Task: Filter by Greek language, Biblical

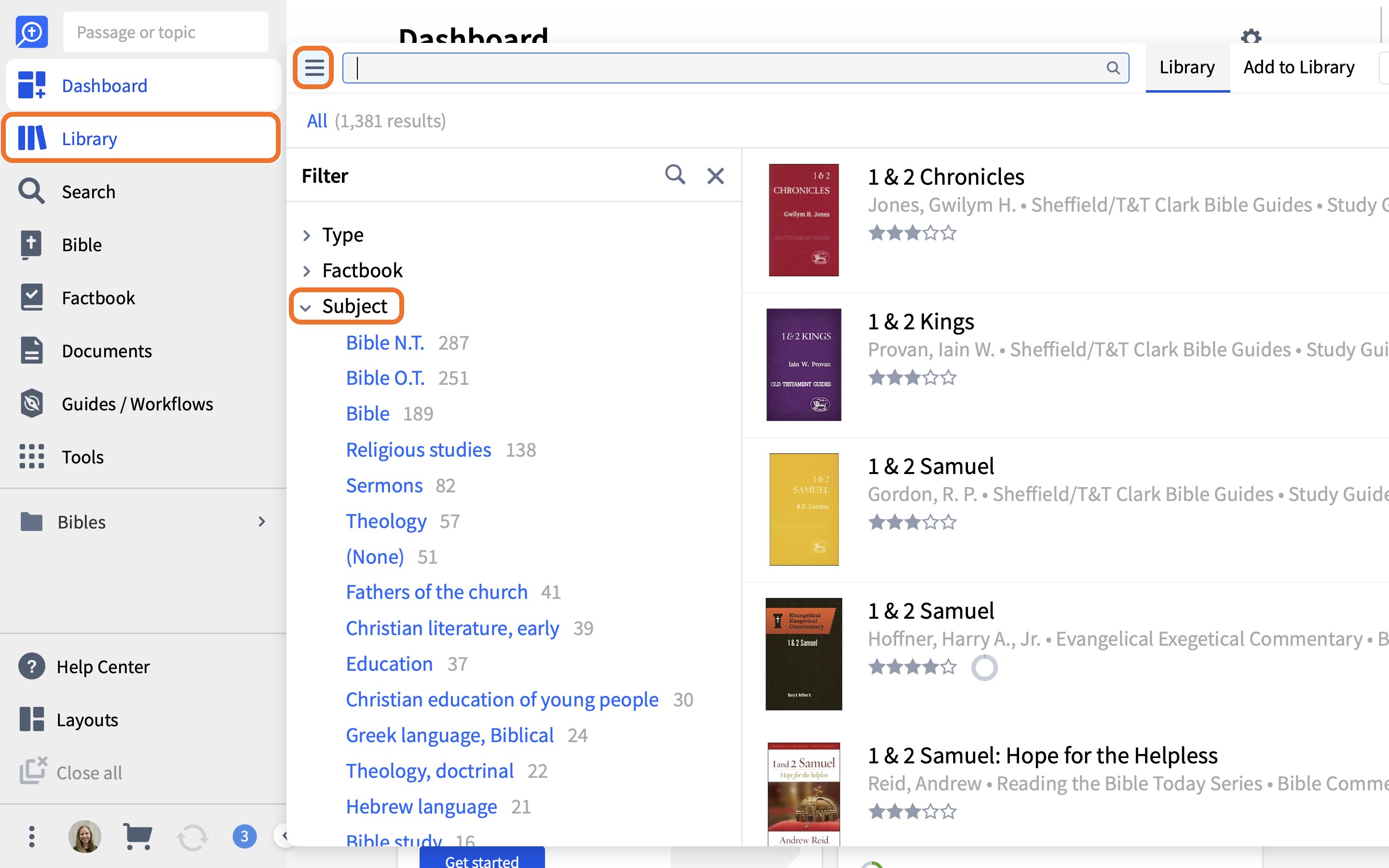Action: click(x=449, y=735)
